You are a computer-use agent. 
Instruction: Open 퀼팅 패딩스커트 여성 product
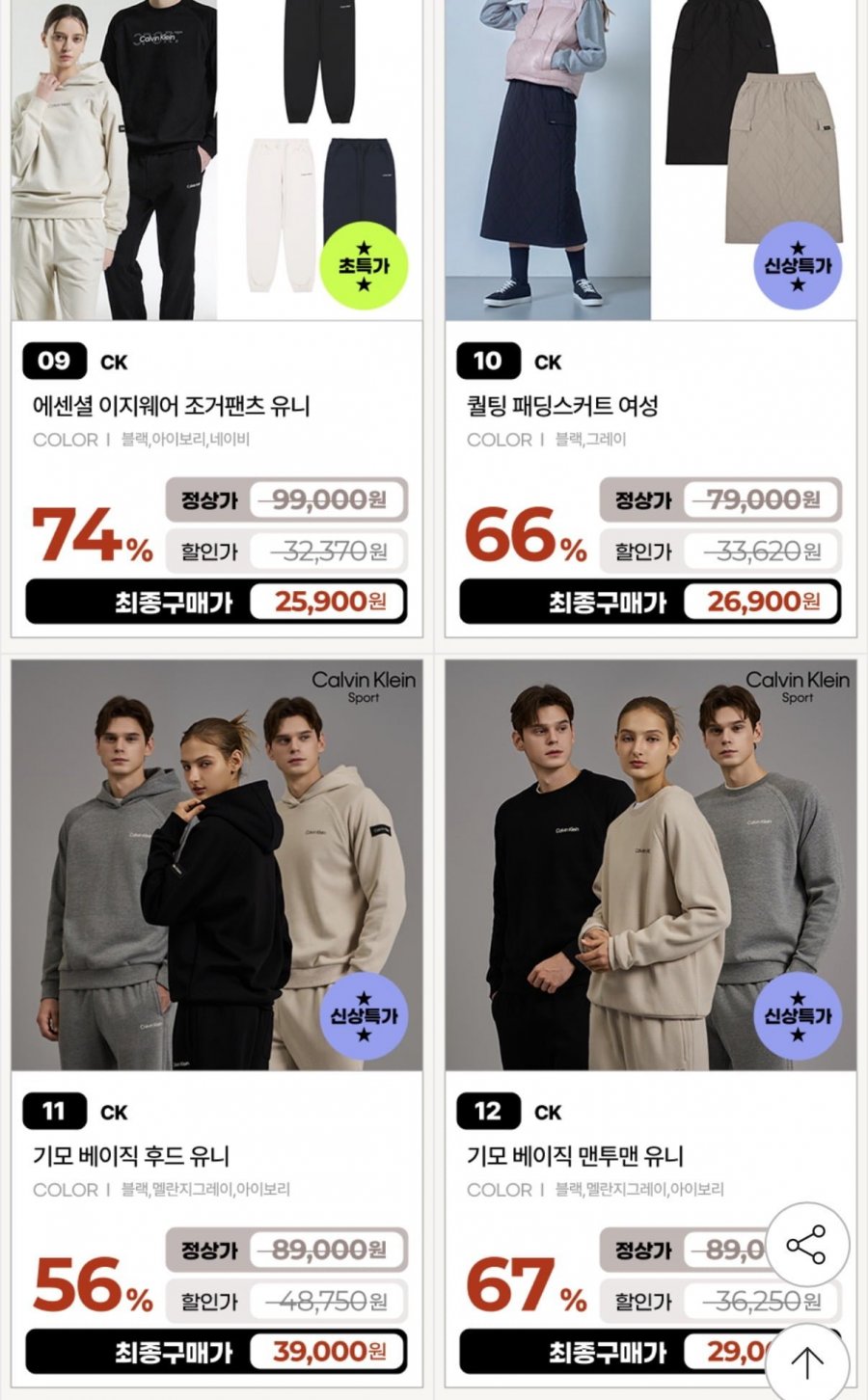562,406
